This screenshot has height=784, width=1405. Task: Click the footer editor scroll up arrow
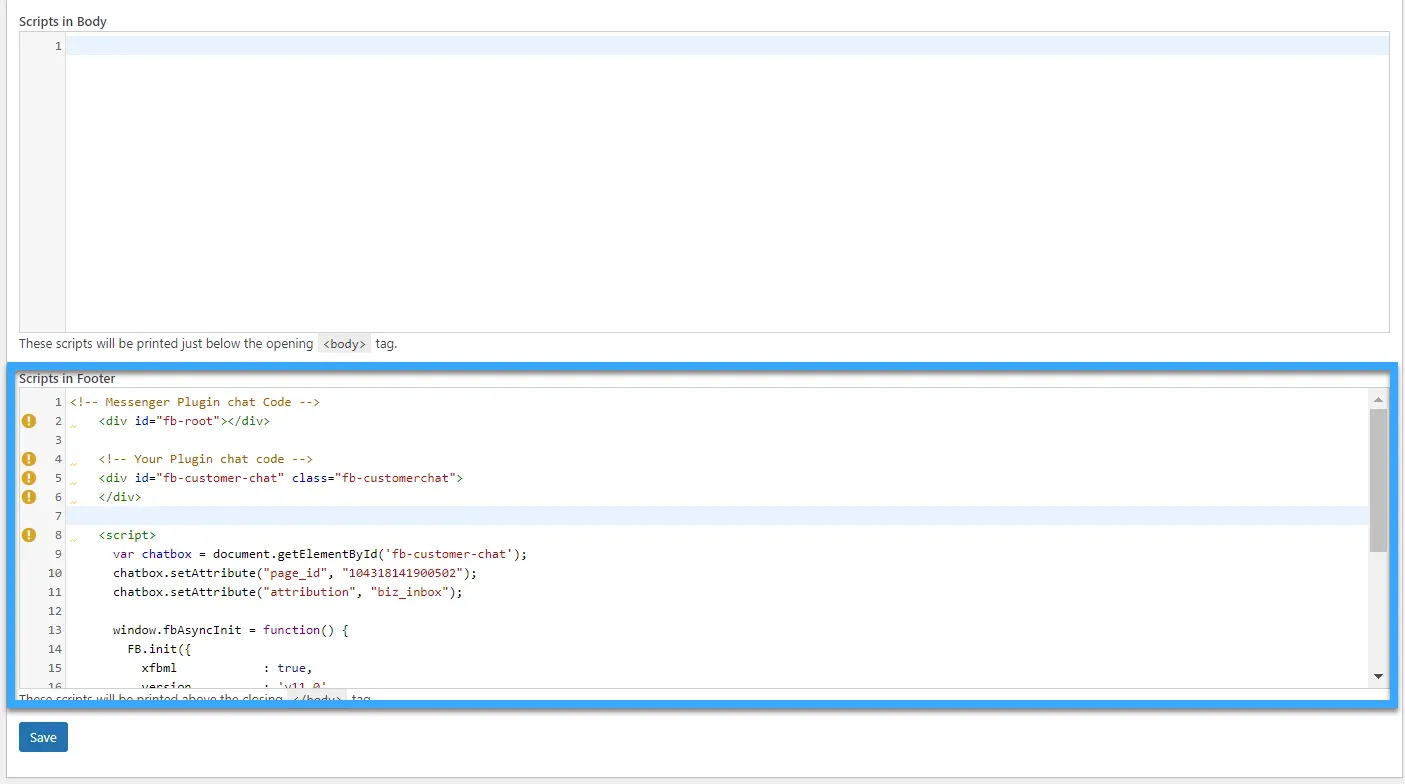point(1378,400)
